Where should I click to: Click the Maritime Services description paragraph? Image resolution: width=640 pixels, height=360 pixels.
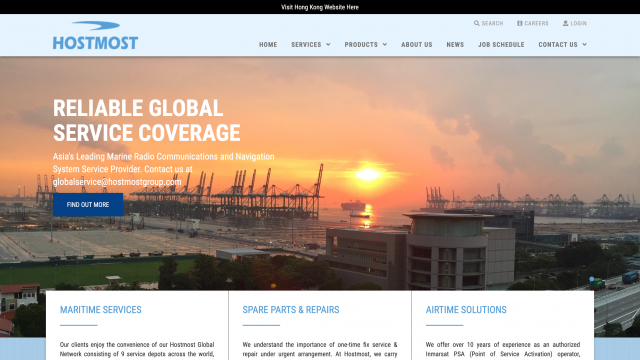tap(137, 350)
